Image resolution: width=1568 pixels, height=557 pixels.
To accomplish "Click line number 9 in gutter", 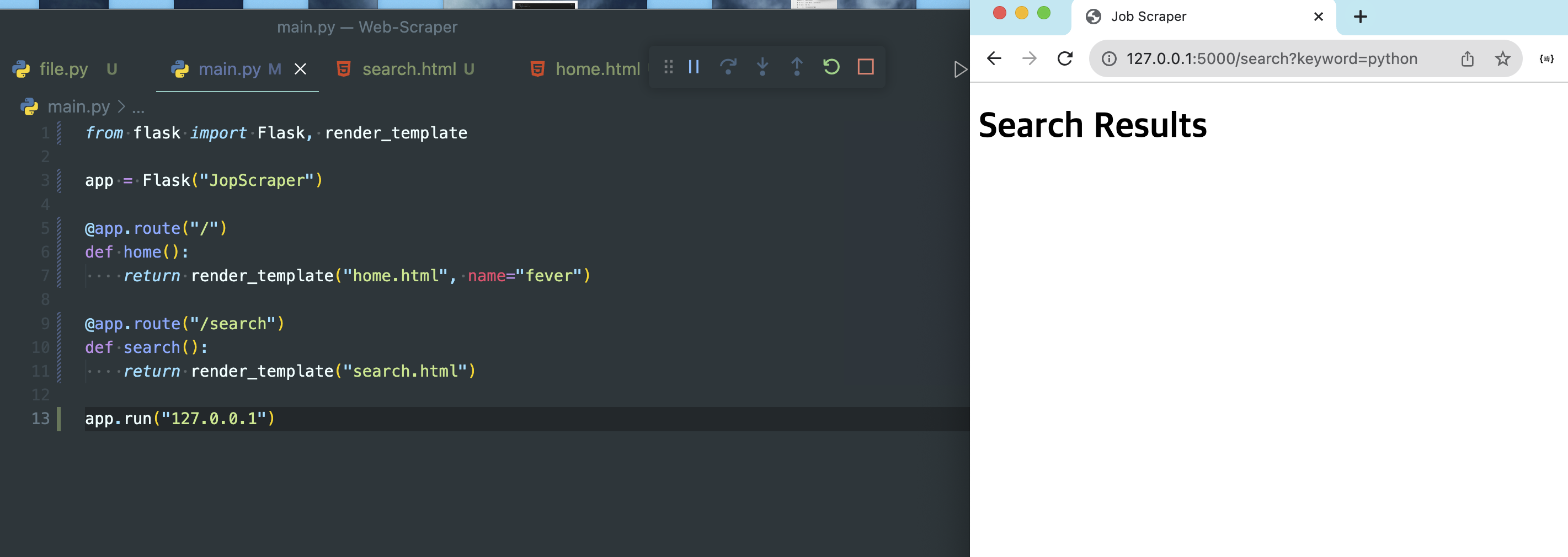I will [45, 323].
